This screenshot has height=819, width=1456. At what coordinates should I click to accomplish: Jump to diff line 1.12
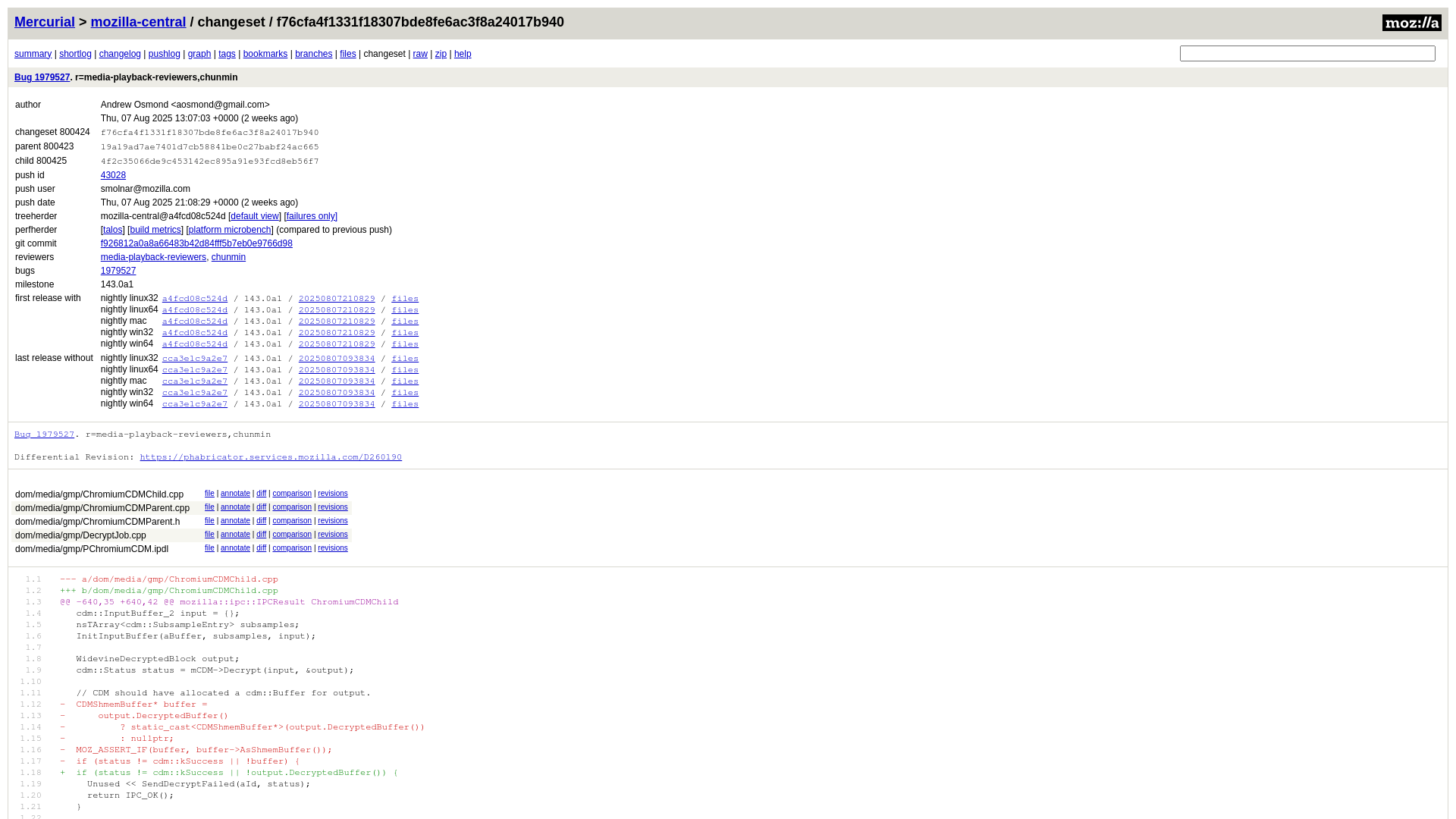[31, 704]
